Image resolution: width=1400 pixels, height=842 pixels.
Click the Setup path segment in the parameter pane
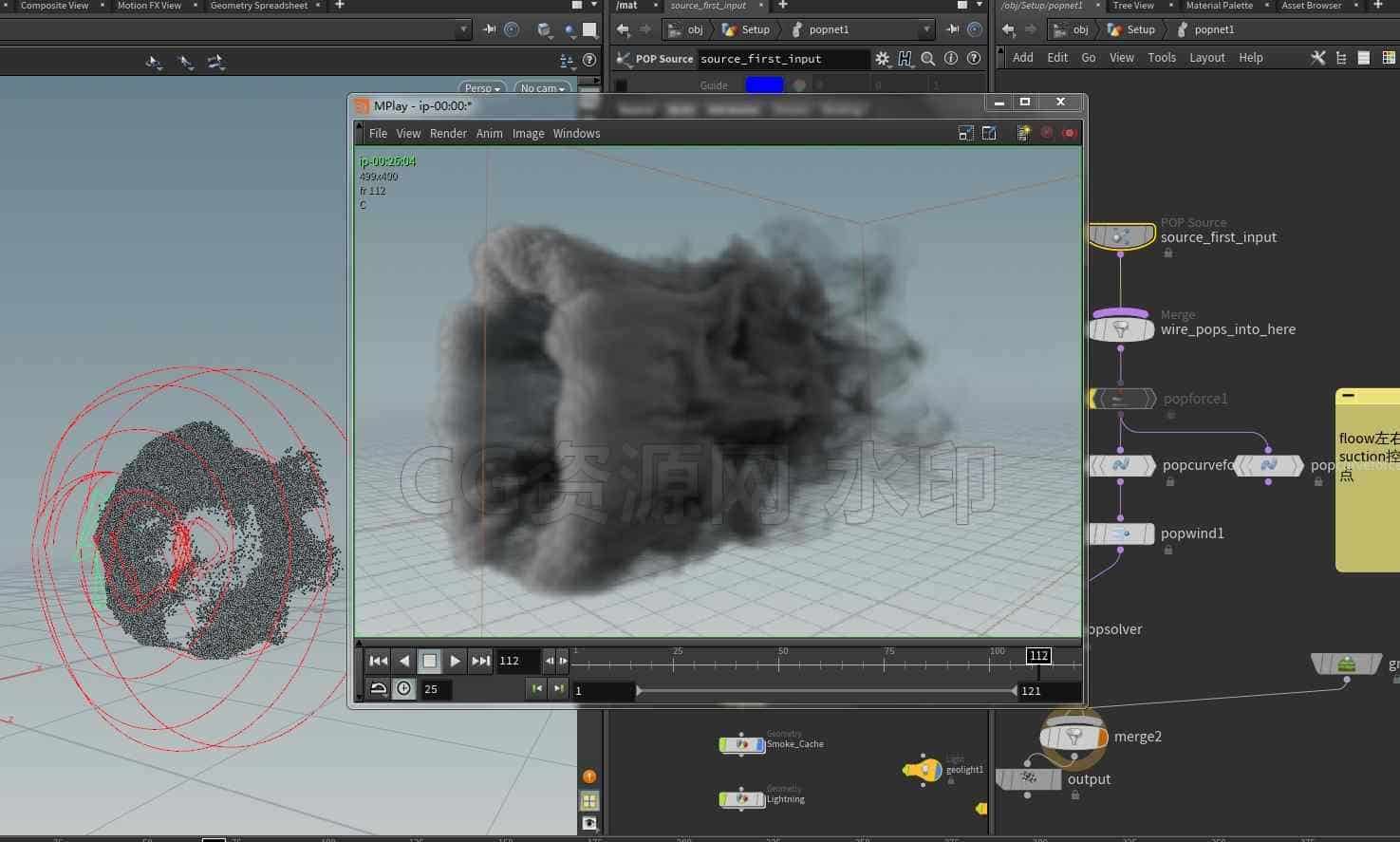click(746, 29)
